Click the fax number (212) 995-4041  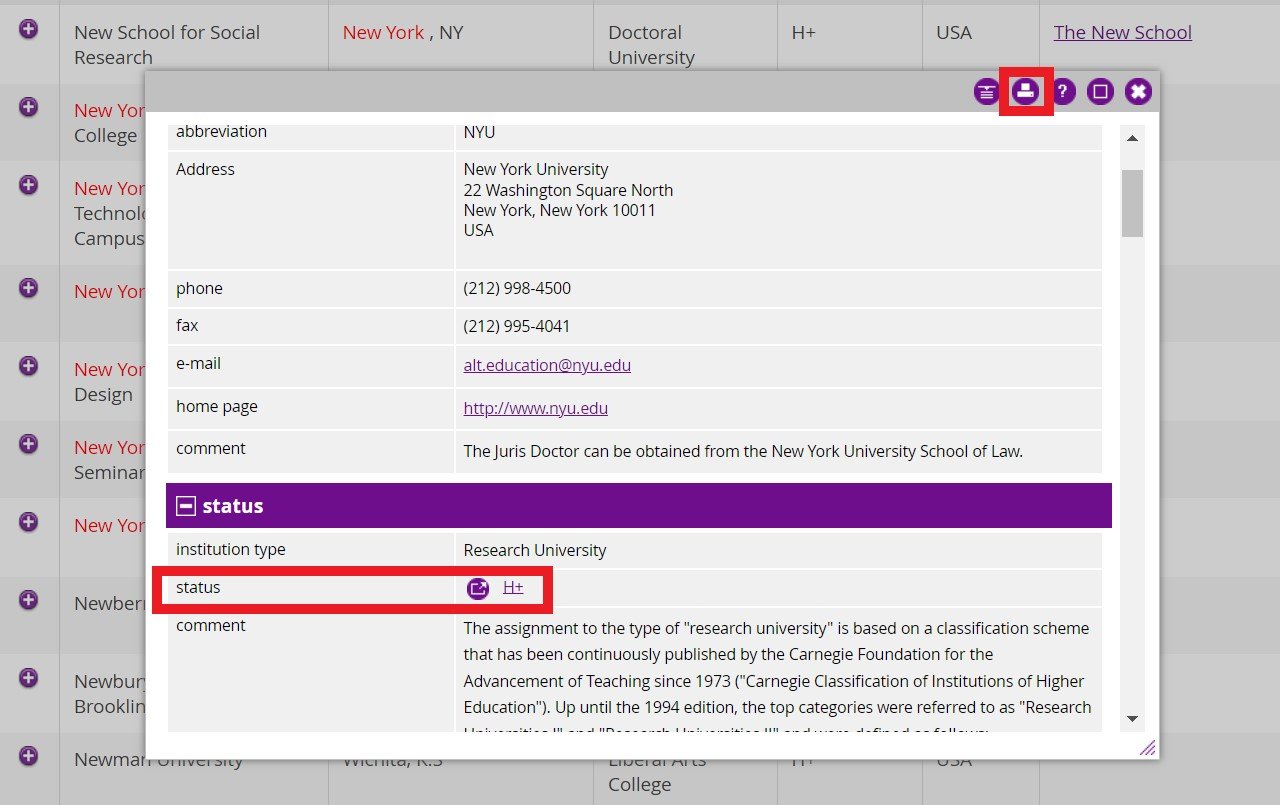(x=517, y=326)
